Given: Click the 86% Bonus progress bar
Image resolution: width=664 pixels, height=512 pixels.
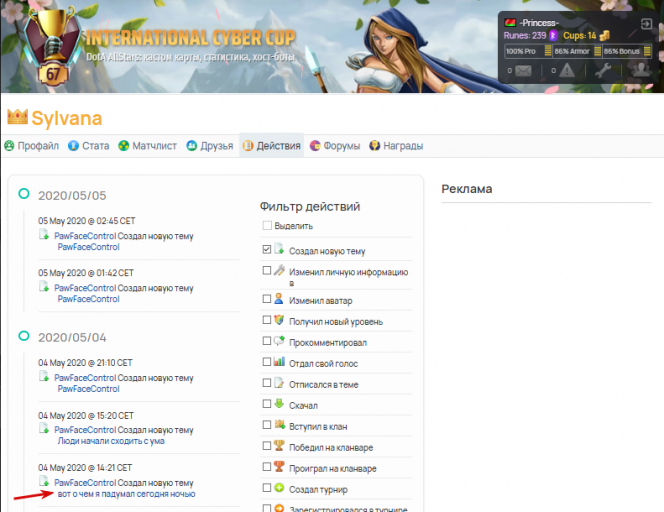Looking at the screenshot, I should tap(627, 51).
